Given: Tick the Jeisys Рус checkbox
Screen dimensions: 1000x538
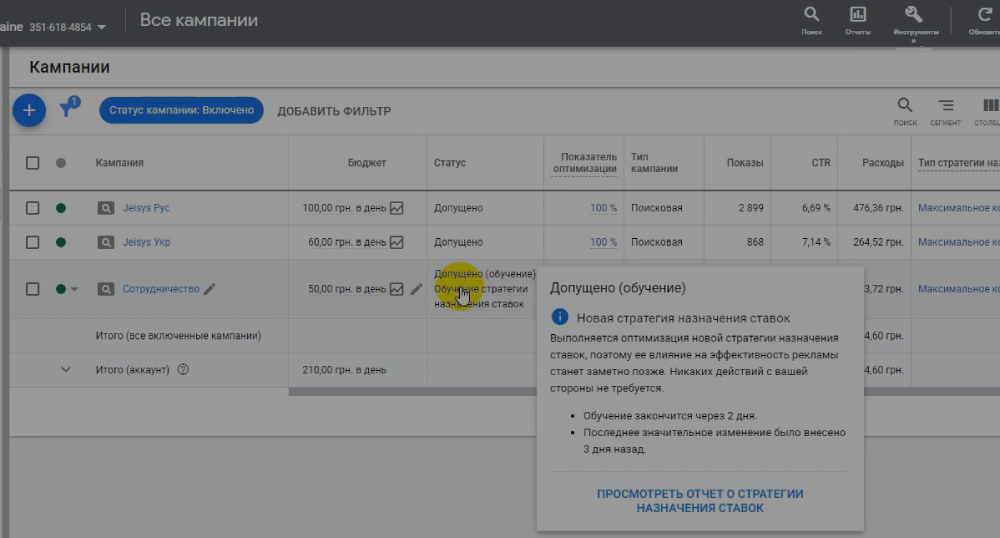Looking at the screenshot, I should [33, 208].
